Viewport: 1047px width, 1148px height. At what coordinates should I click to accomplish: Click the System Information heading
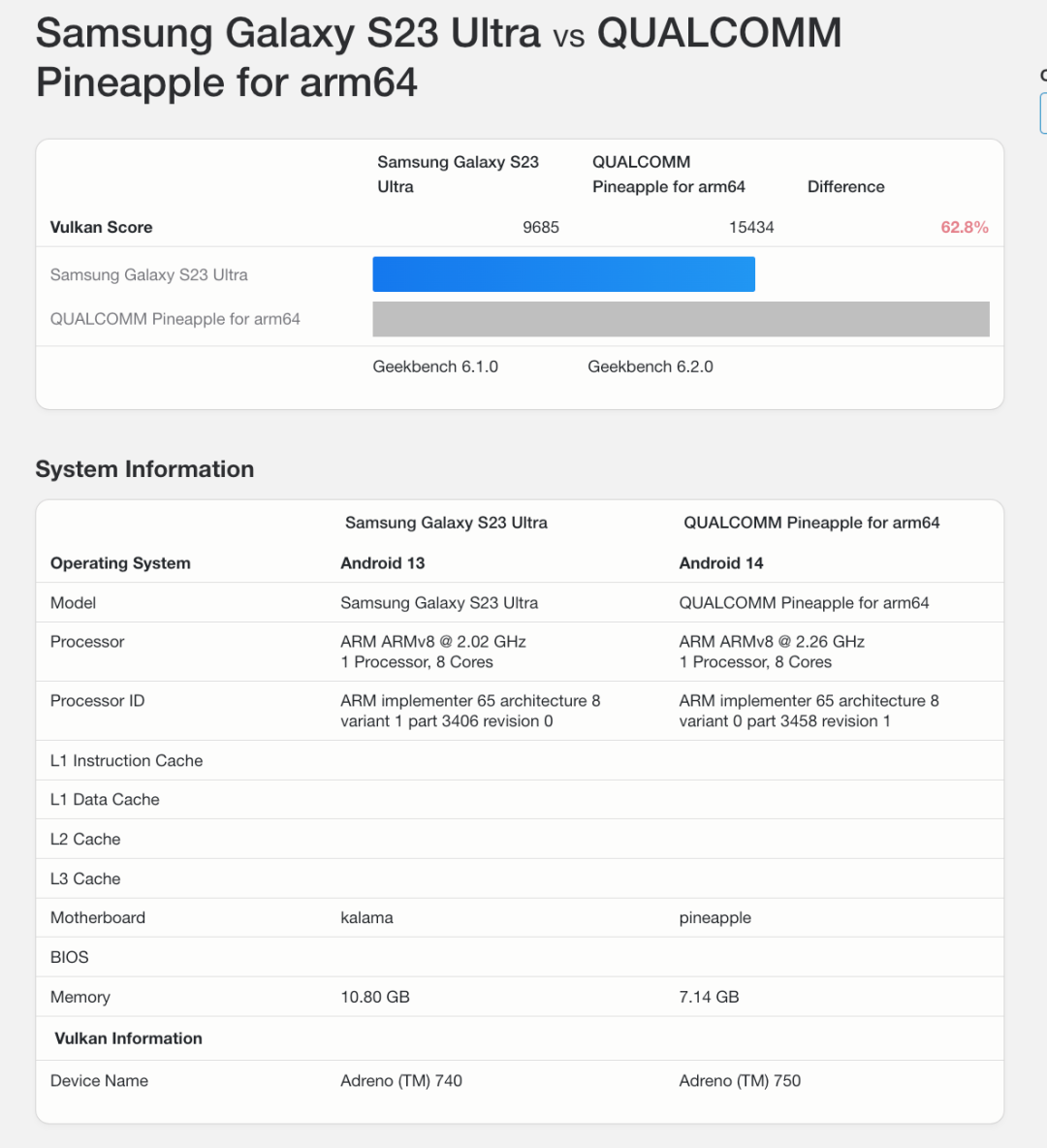tap(144, 469)
